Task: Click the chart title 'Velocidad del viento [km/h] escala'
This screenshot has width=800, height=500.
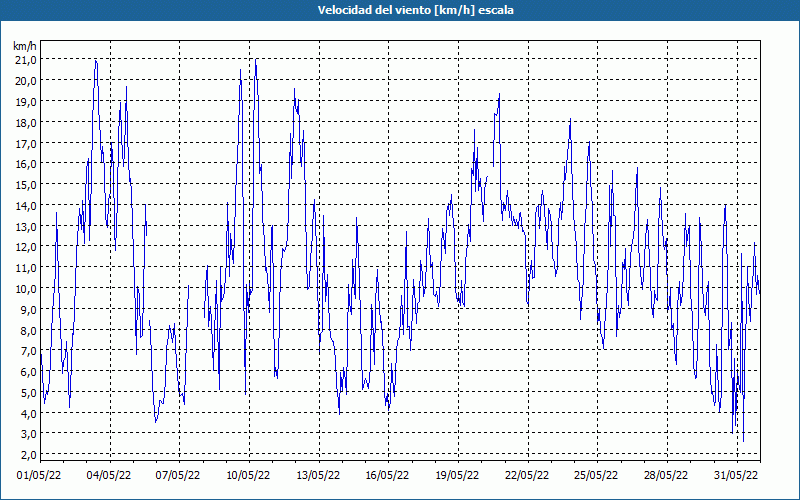Action: coord(415,10)
